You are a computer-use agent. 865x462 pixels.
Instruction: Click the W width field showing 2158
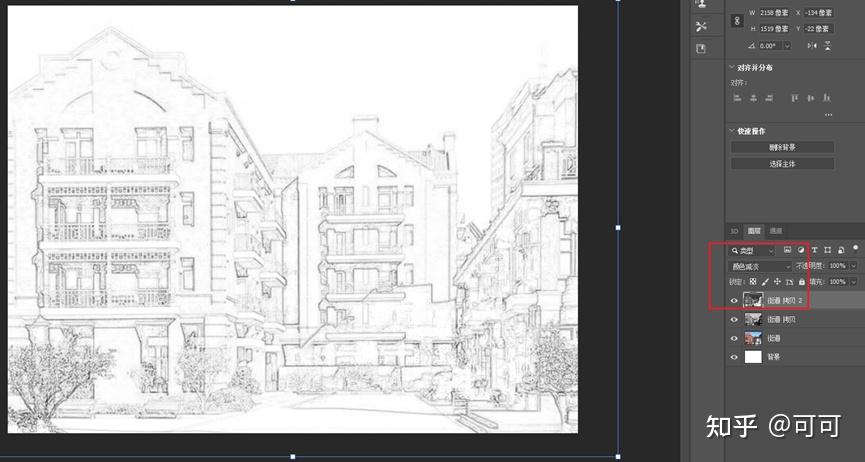(774, 13)
